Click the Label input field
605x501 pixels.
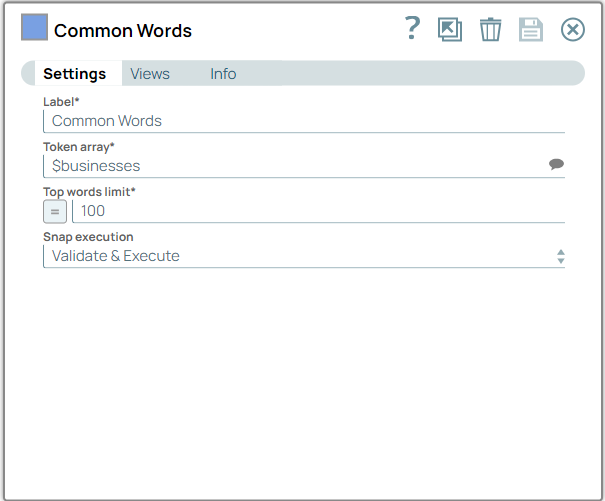pyautogui.click(x=304, y=121)
